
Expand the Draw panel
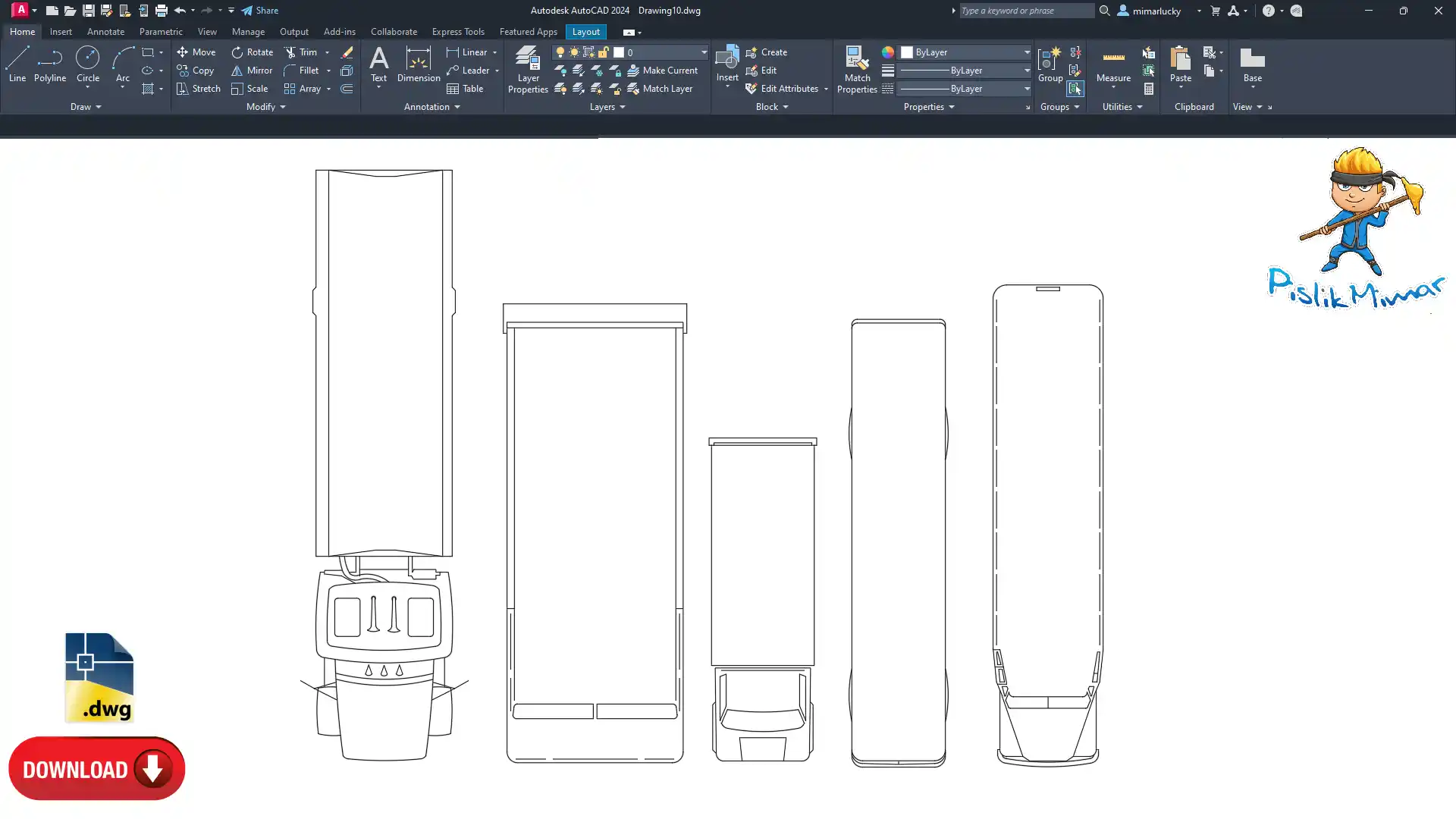[x=85, y=107]
